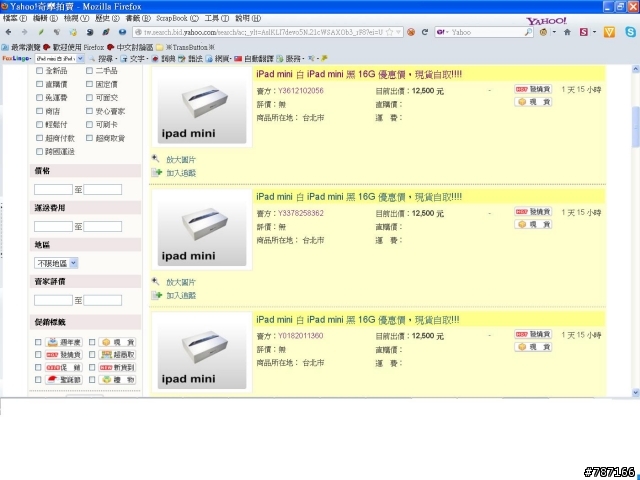Check the 可面交 filter checkbox

[89, 98]
